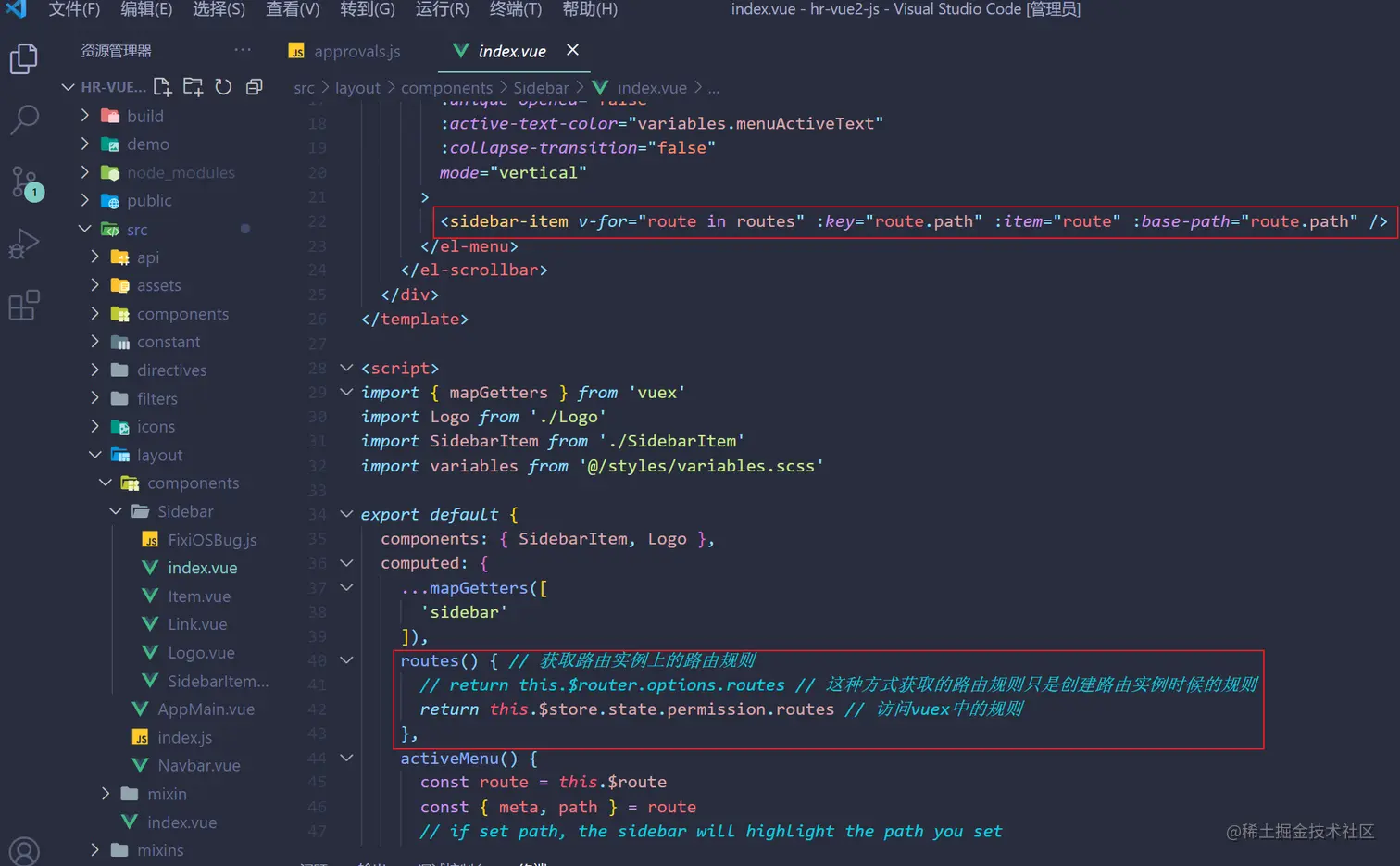Click the VS Code logo icon
Image resolution: width=1400 pixels, height=866 pixels.
click(x=16, y=9)
